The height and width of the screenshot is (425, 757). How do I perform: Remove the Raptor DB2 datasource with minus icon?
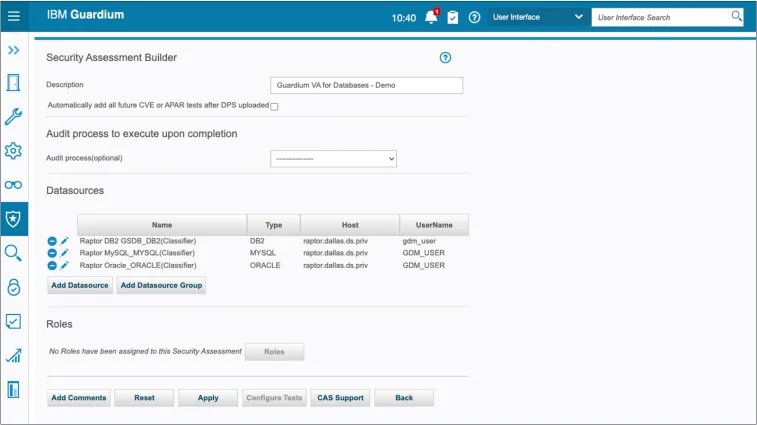[x=52, y=241]
